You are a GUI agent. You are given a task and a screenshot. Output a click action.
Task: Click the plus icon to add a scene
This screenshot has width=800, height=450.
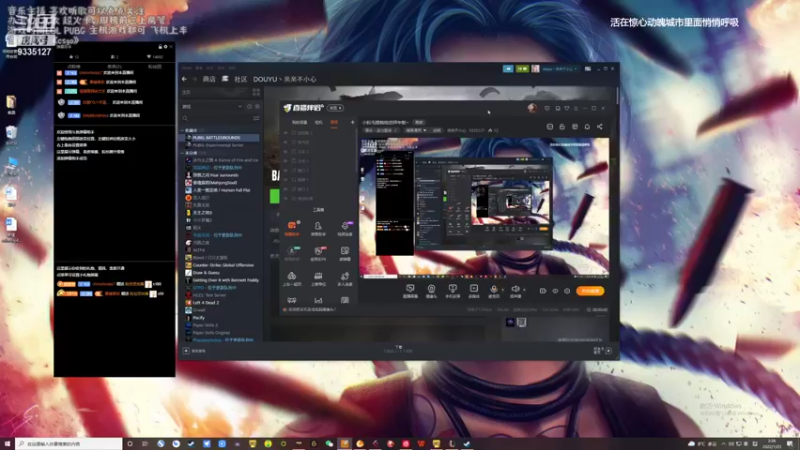[x=352, y=122]
